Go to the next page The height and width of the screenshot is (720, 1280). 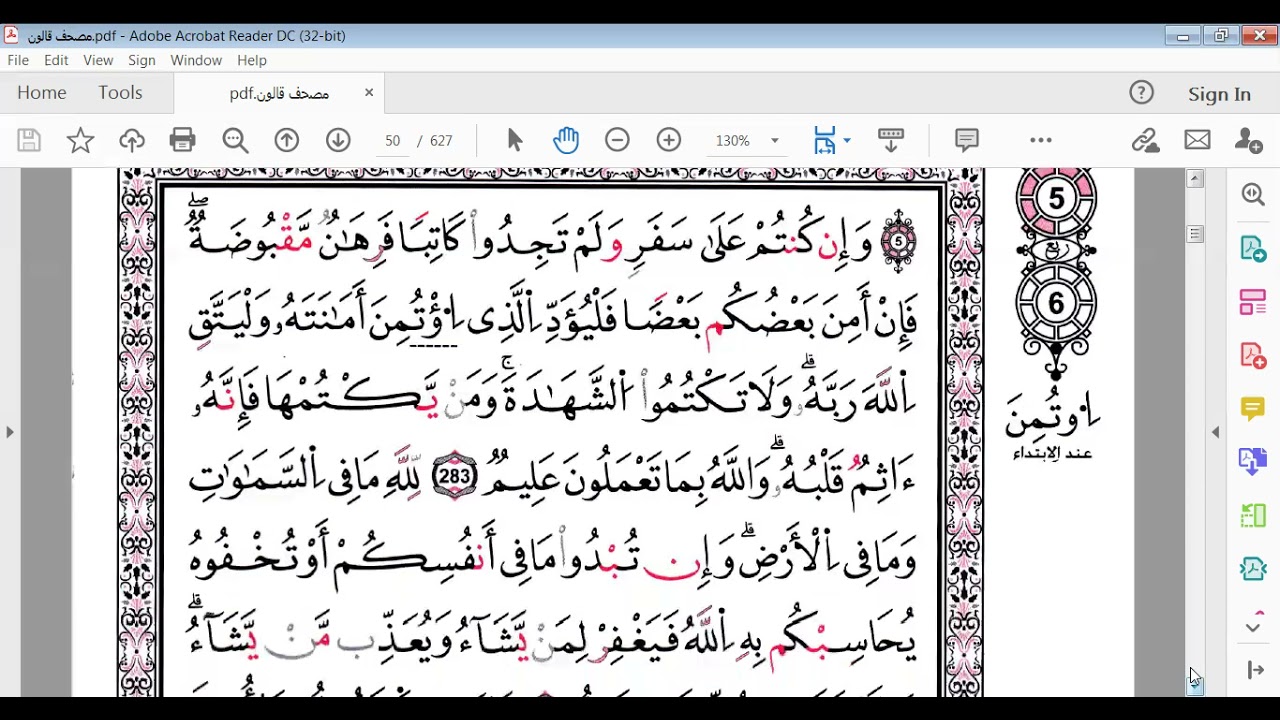point(338,140)
